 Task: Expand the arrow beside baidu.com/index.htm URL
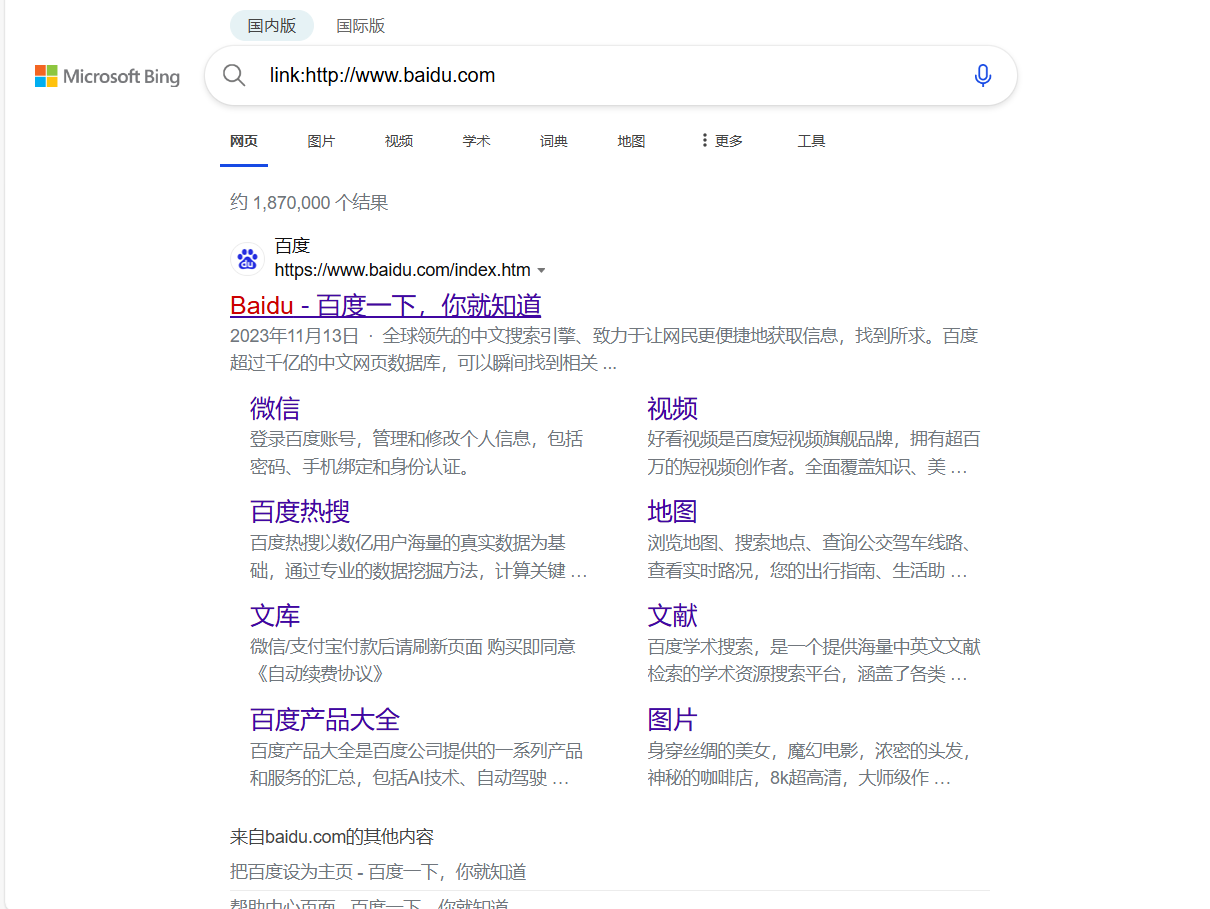[x=541, y=271]
